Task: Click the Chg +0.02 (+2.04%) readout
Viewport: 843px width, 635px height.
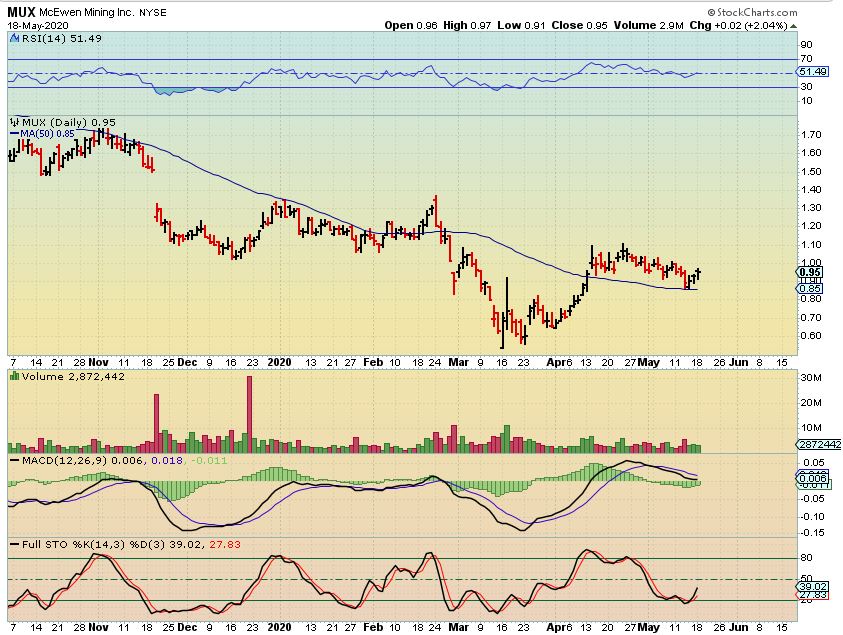Action: (x=739, y=25)
